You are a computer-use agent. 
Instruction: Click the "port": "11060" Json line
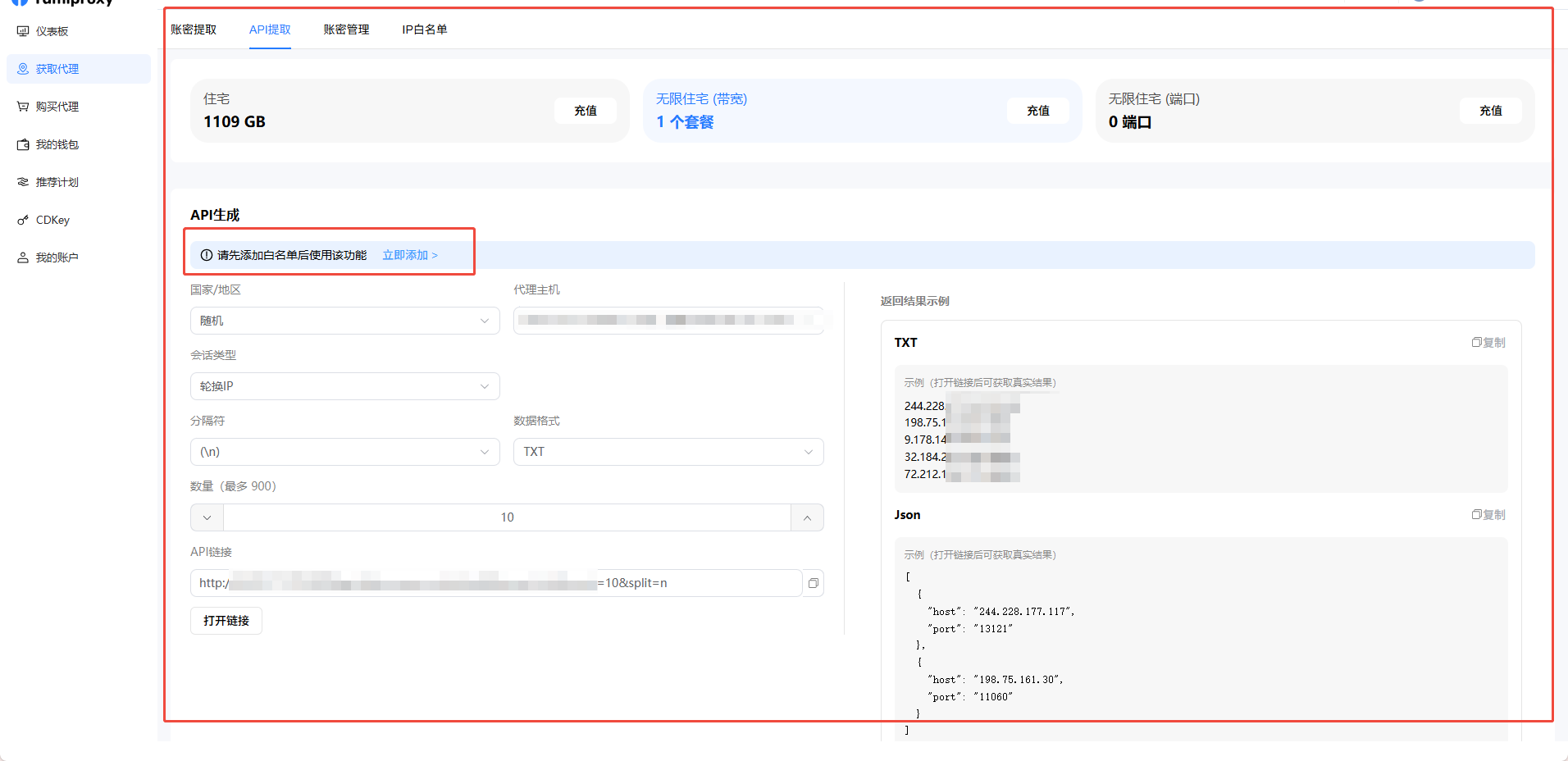point(970,697)
